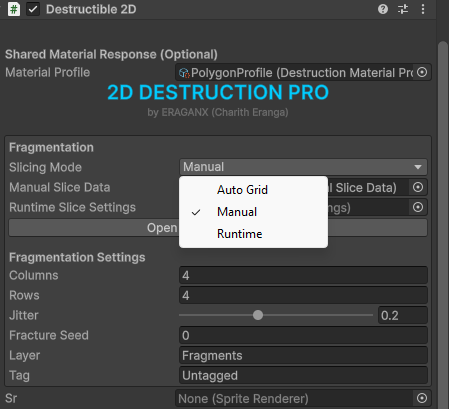This screenshot has width=449, height=409.
Task: Open component presets icon
Action: (x=403, y=9)
